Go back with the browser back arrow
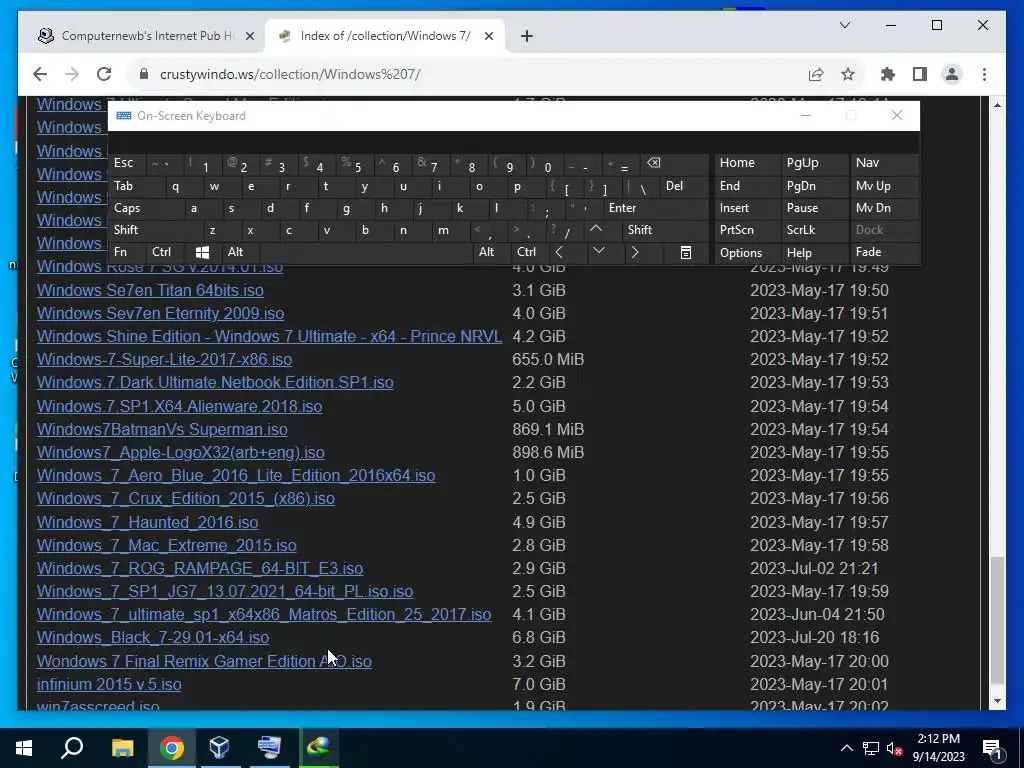The width and height of the screenshot is (1024, 768). 40,74
